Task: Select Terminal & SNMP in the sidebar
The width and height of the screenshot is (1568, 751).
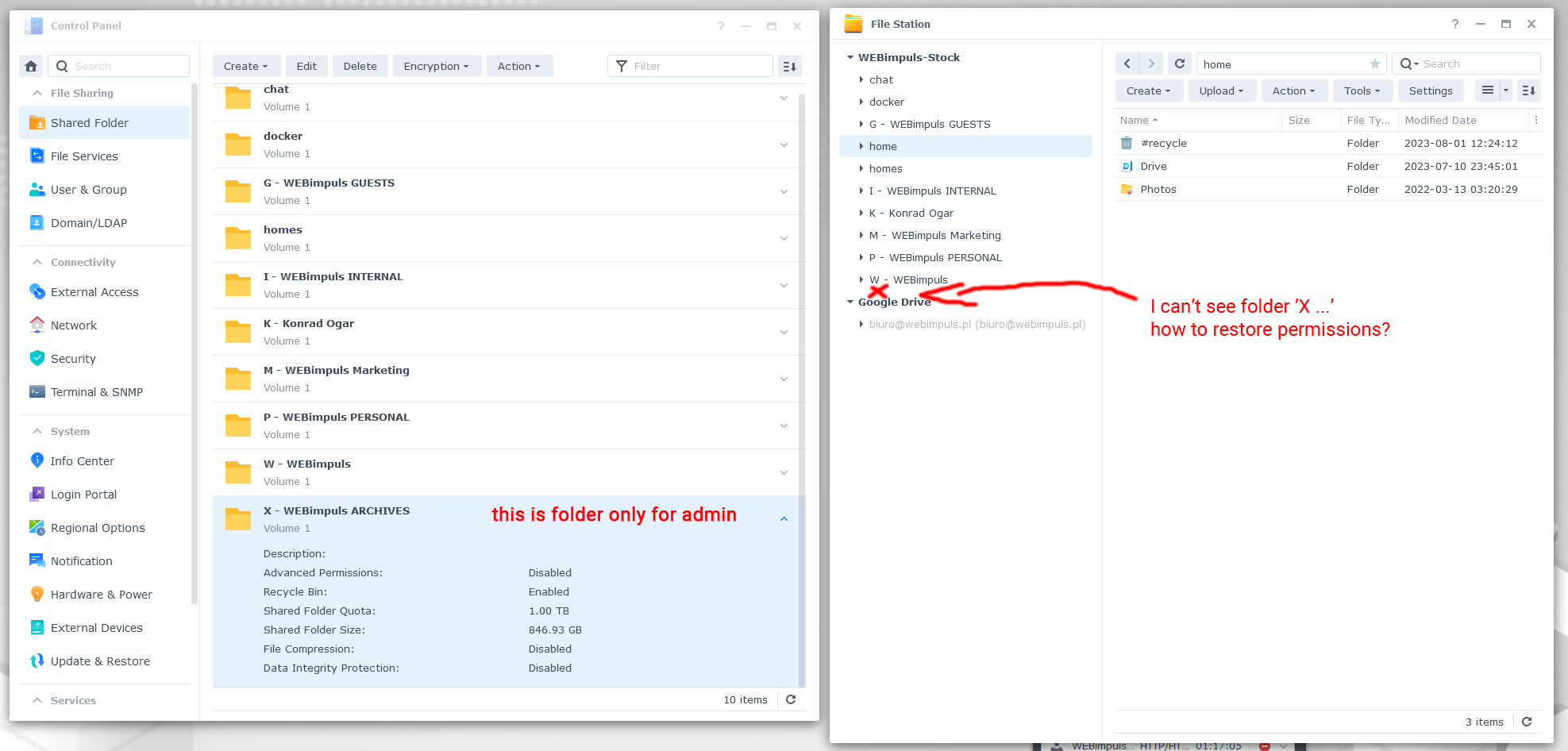Action: coord(97,391)
